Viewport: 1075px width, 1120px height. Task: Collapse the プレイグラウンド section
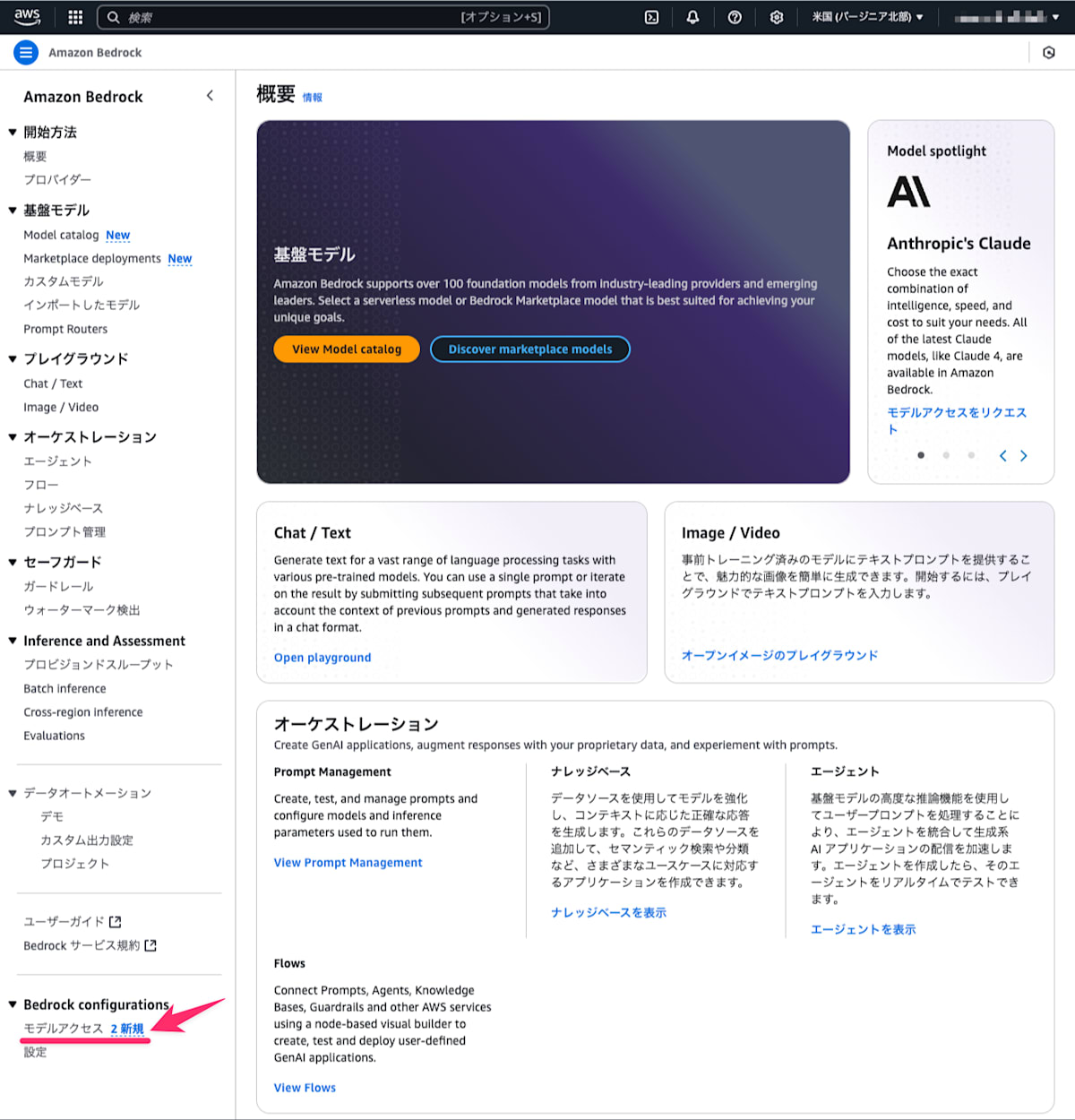(x=13, y=359)
